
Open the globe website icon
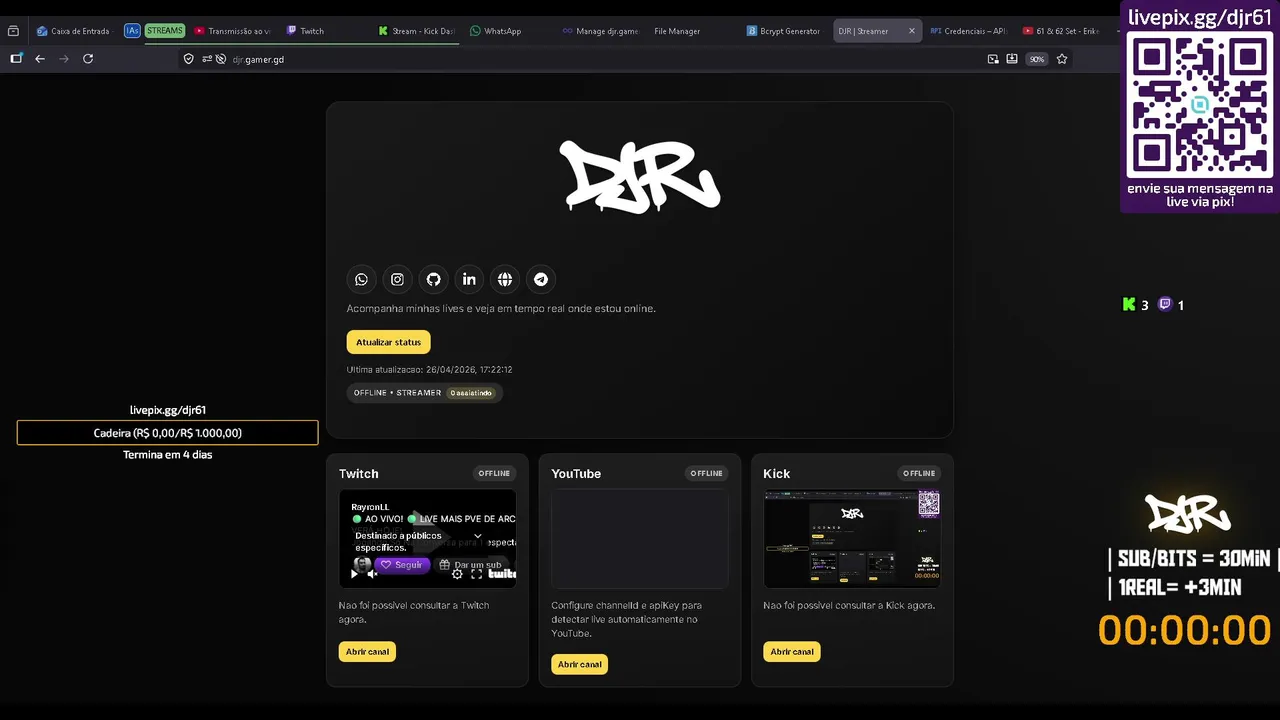(x=505, y=280)
